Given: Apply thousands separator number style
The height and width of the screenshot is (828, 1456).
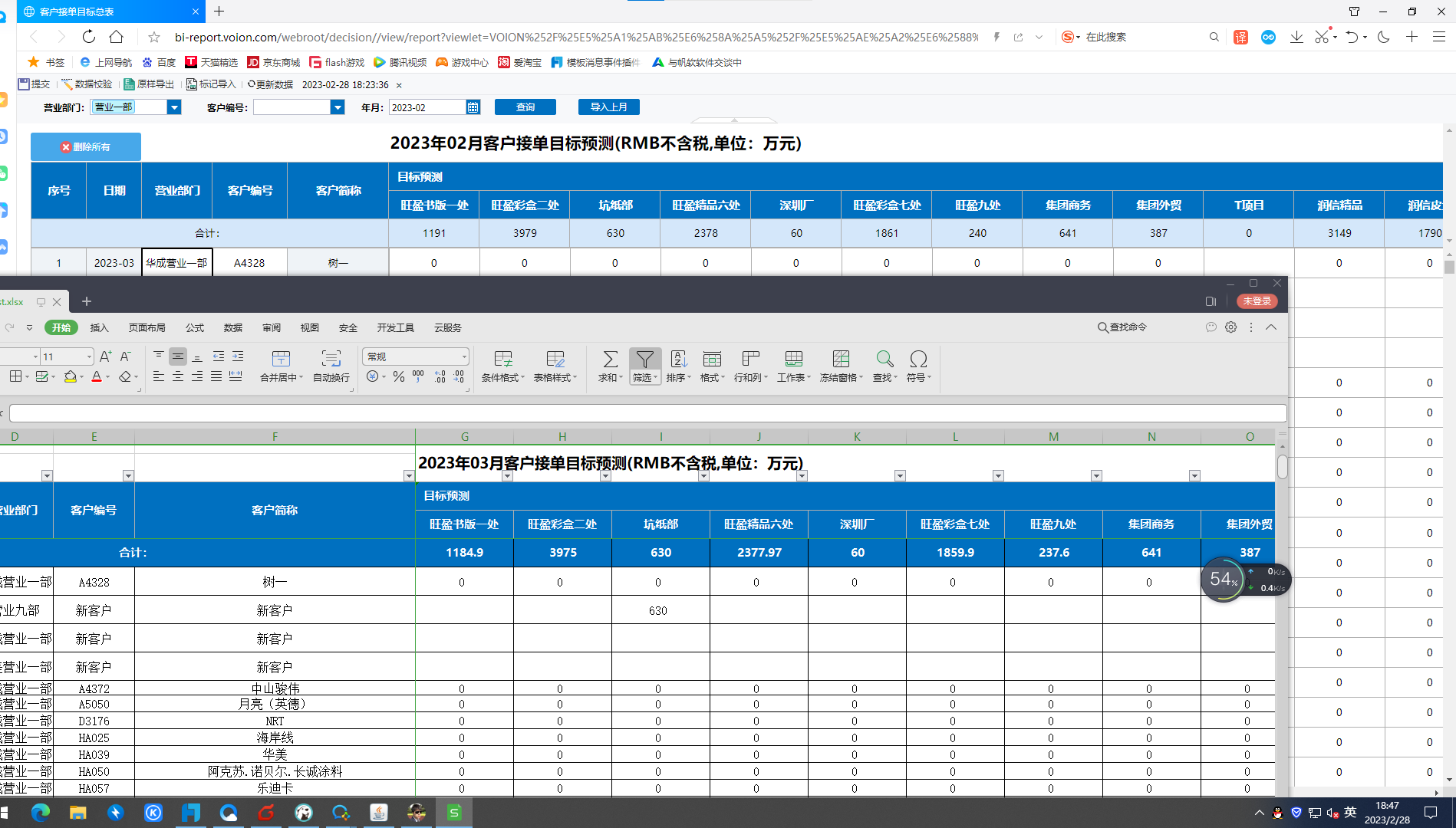Looking at the screenshot, I should point(418,376).
